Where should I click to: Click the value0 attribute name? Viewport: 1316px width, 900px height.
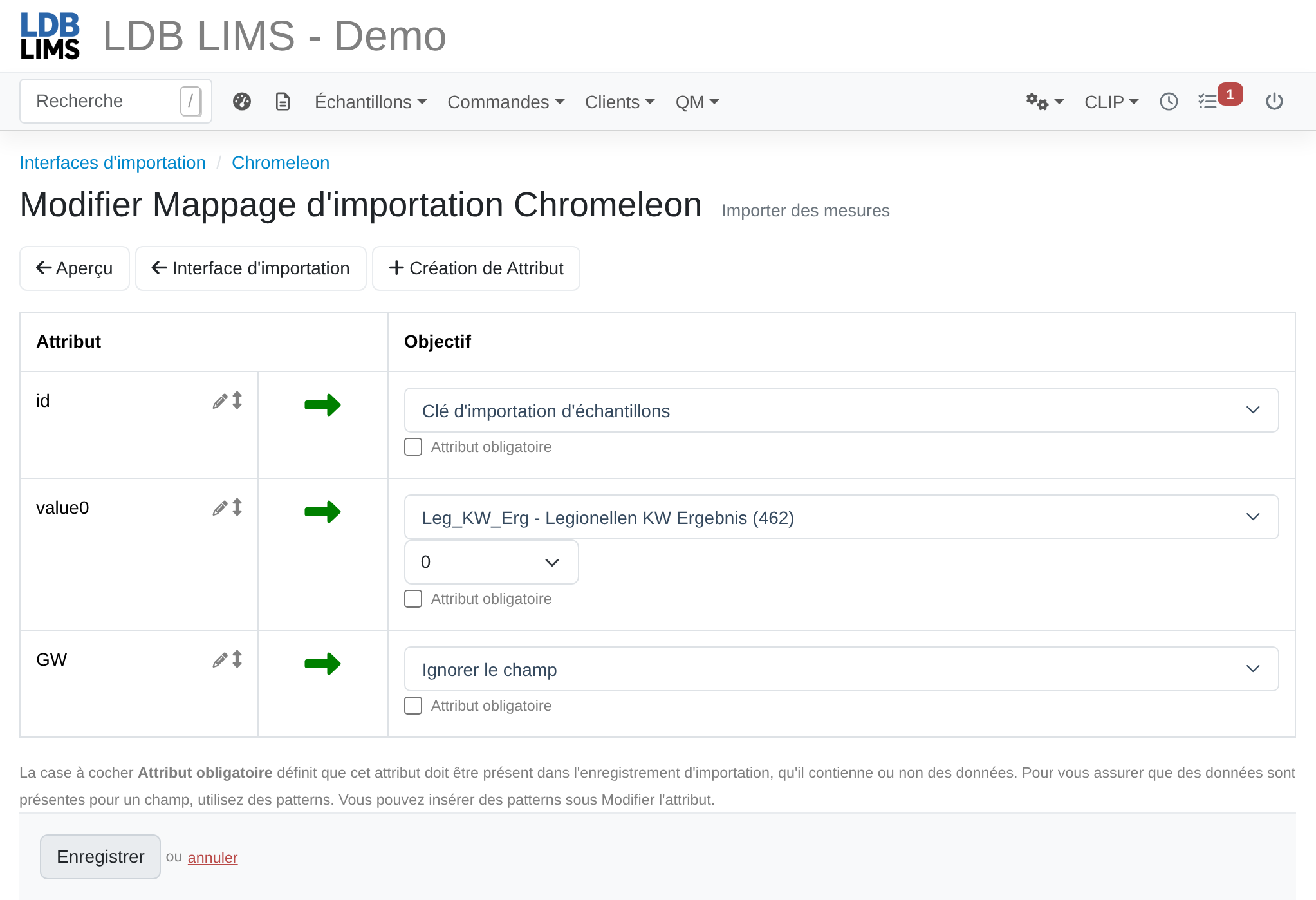[62, 508]
